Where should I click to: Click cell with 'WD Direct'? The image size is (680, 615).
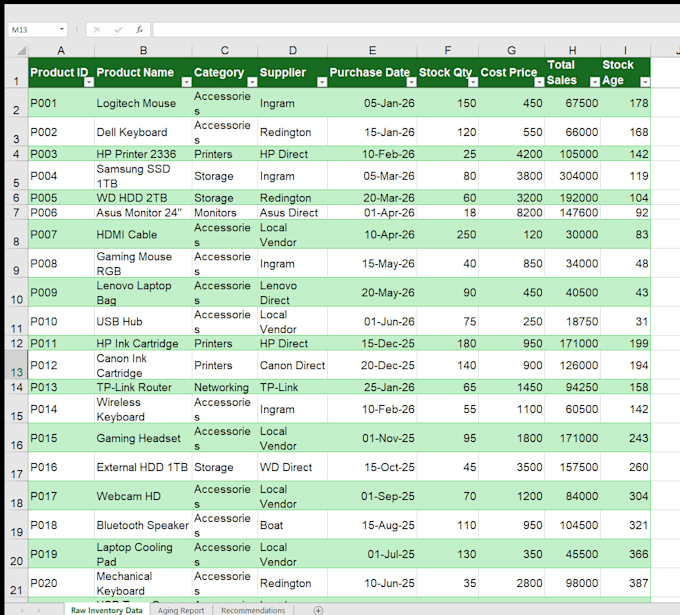(293, 467)
